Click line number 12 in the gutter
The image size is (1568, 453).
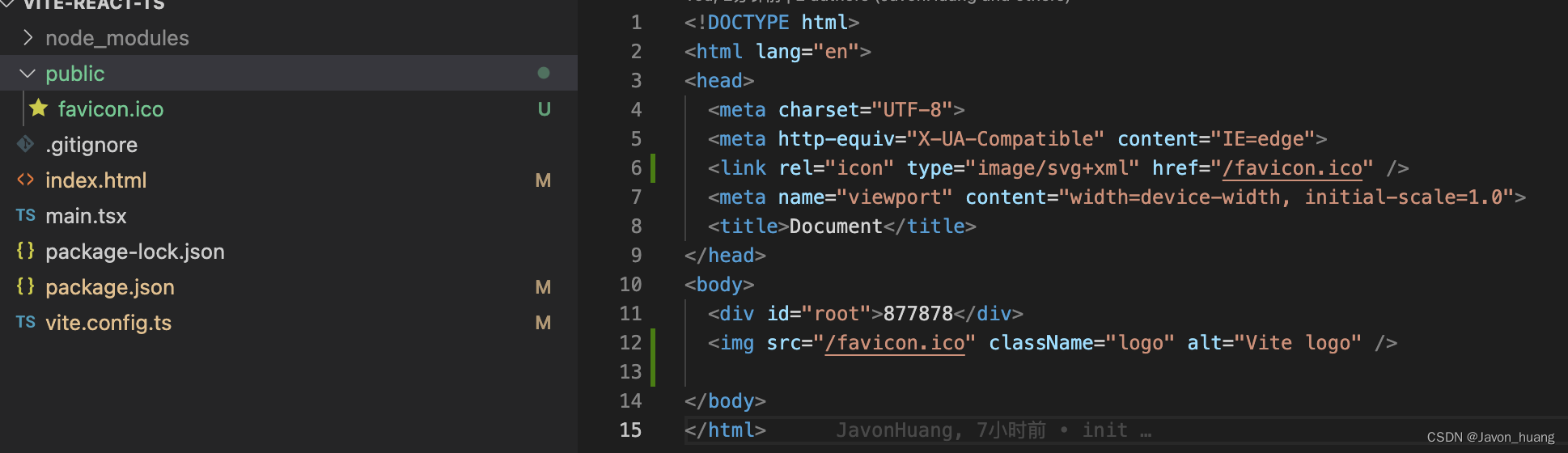coord(631,343)
